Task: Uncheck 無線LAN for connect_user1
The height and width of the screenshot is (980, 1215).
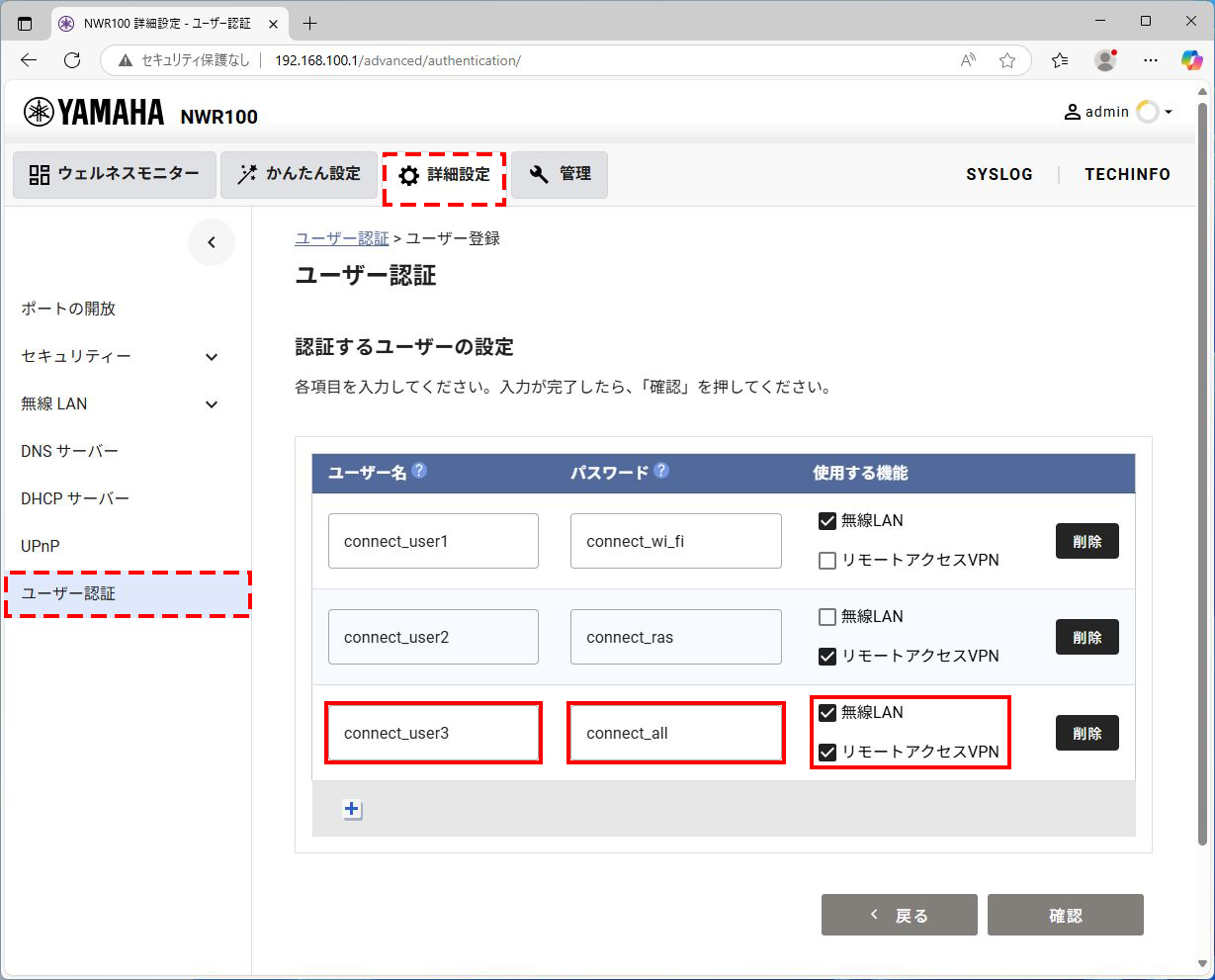Action: coord(827,520)
